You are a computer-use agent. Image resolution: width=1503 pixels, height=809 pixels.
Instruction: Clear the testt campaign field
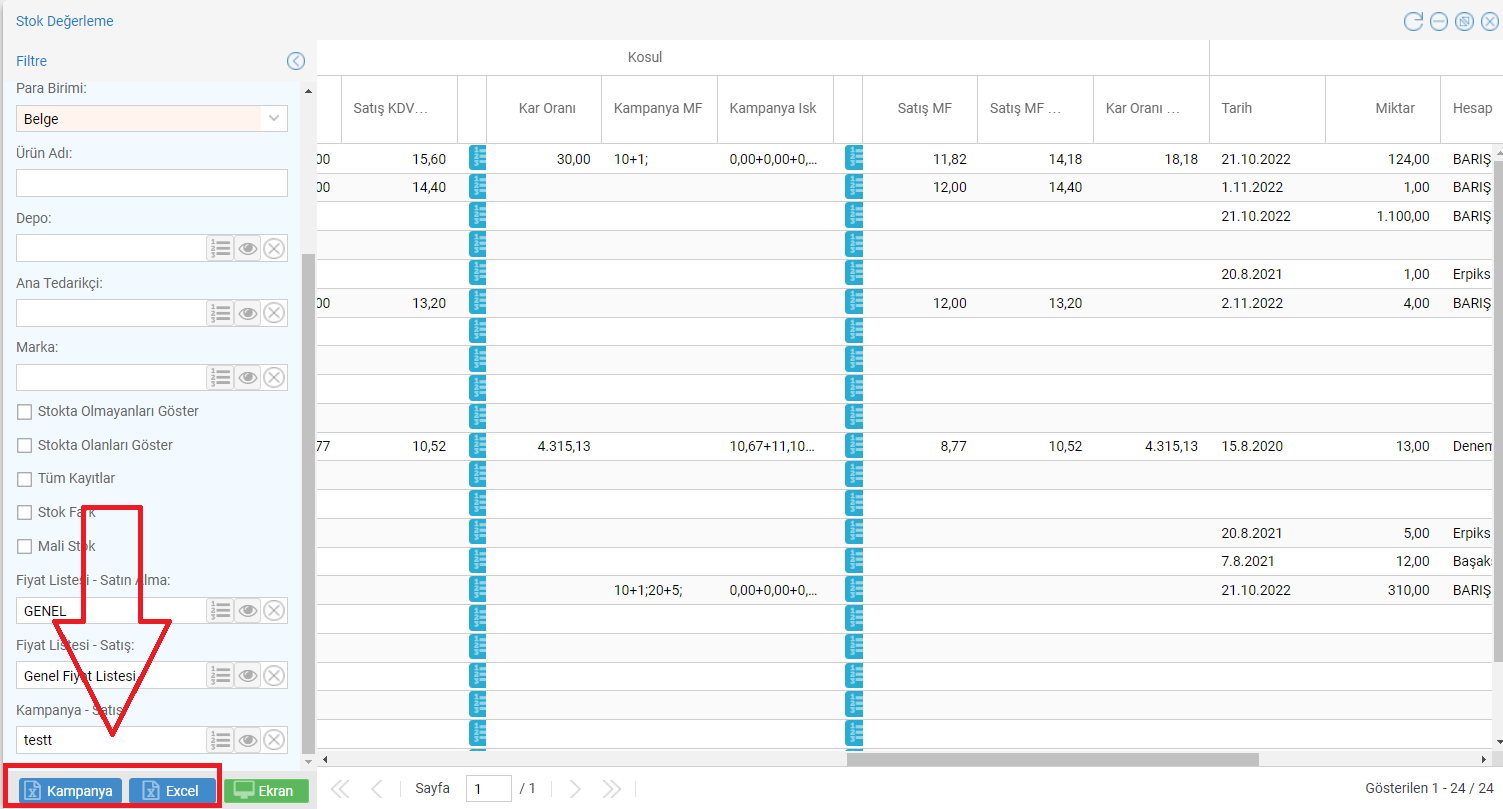point(274,740)
